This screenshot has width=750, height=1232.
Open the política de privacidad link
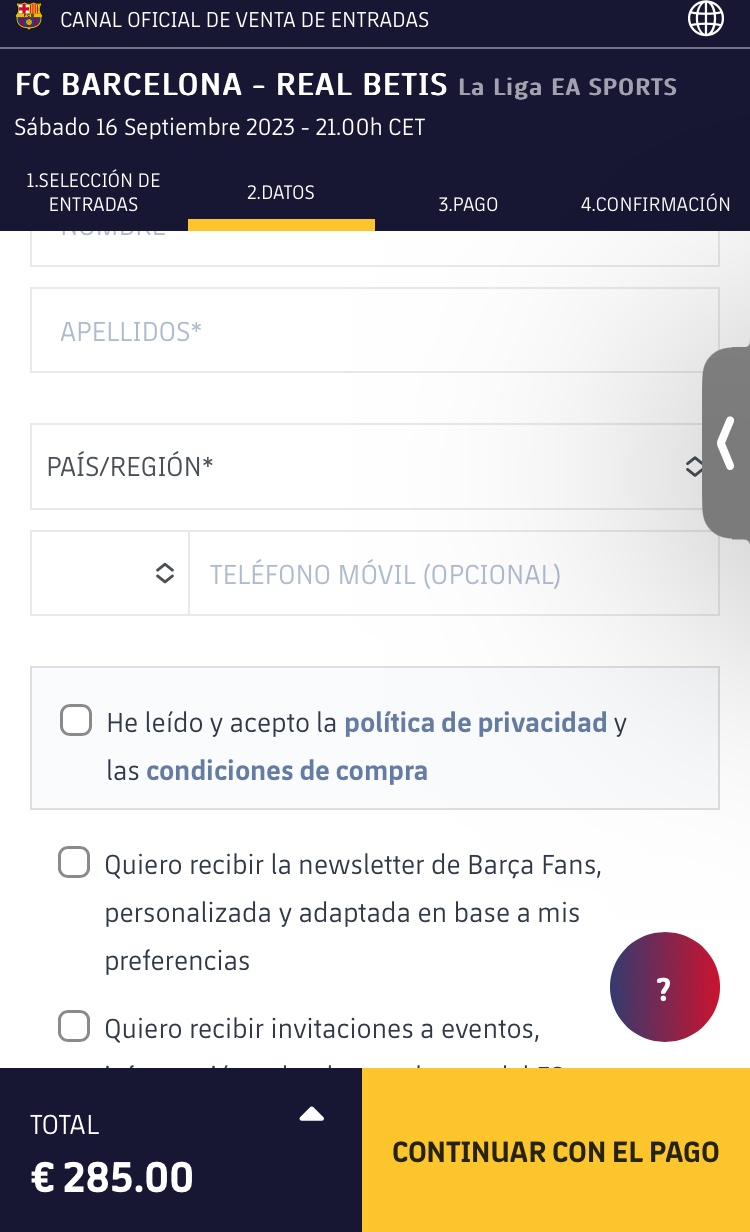click(x=475, y=722)
